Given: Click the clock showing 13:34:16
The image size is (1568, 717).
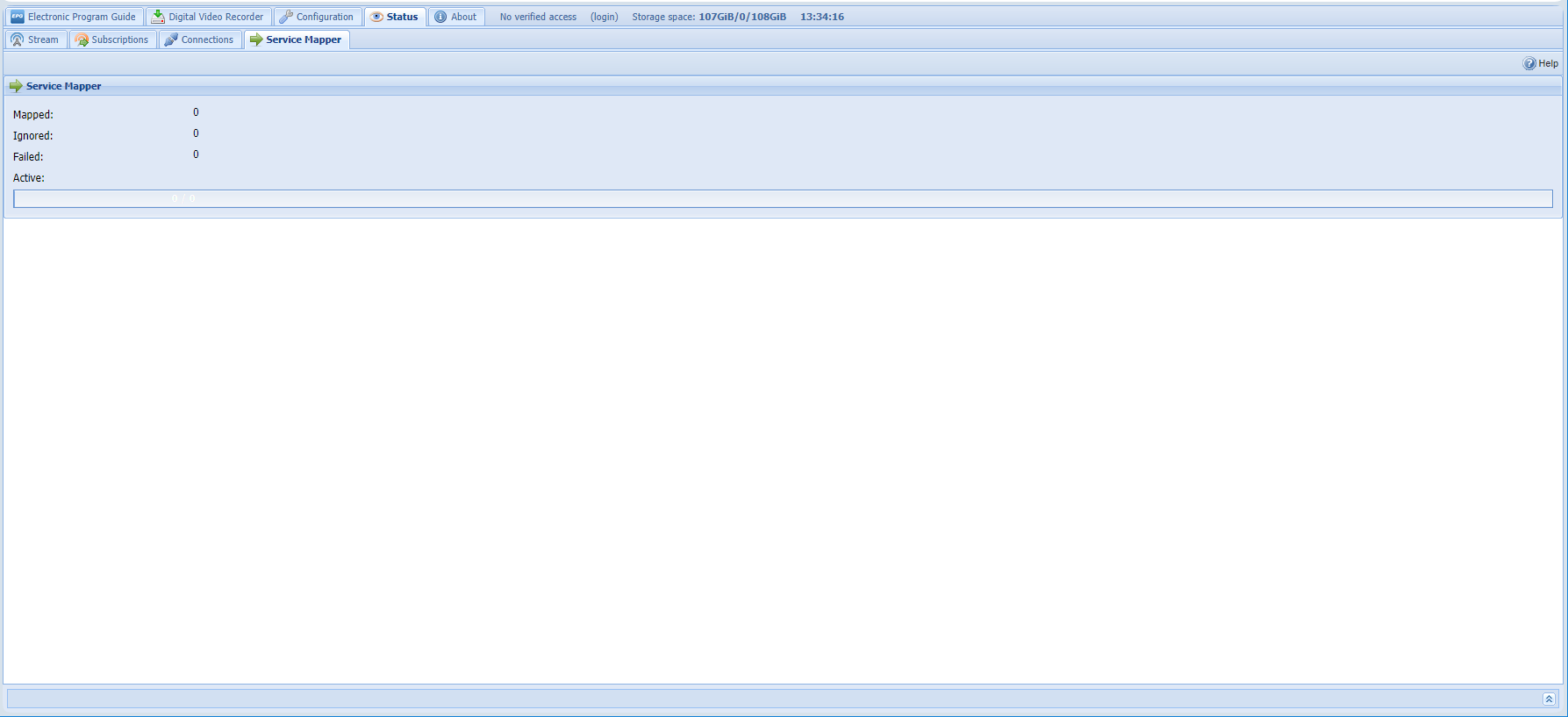Looking at the screenshot, I should (821, 17).
